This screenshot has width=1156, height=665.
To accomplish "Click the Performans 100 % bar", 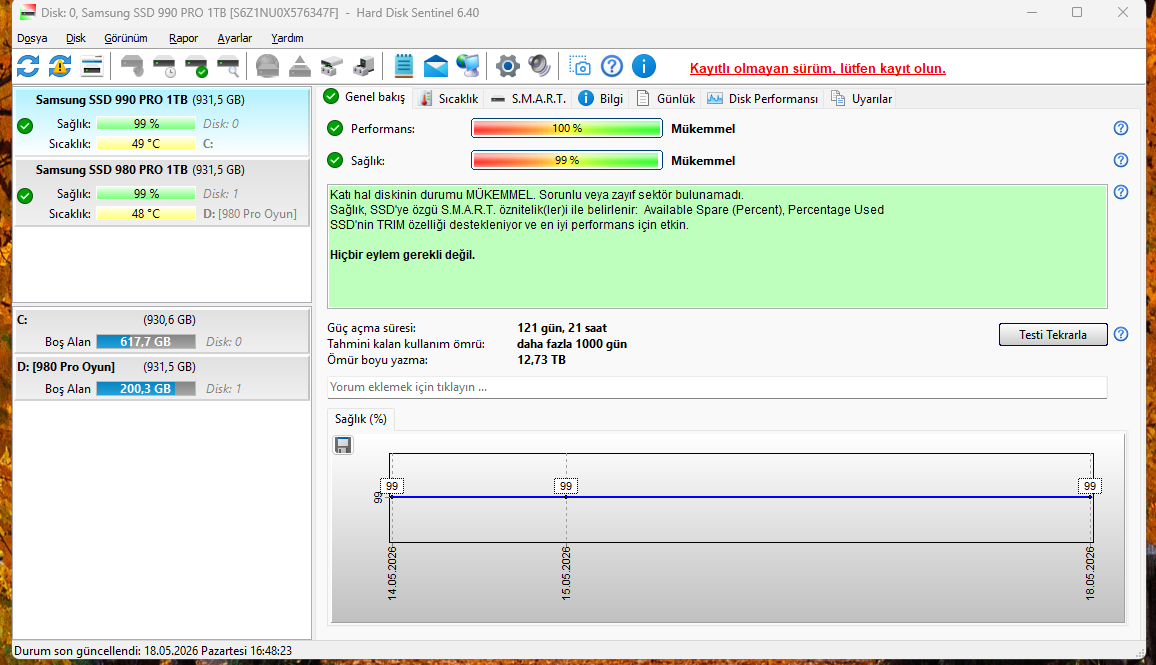I will (x=567, y=128).
